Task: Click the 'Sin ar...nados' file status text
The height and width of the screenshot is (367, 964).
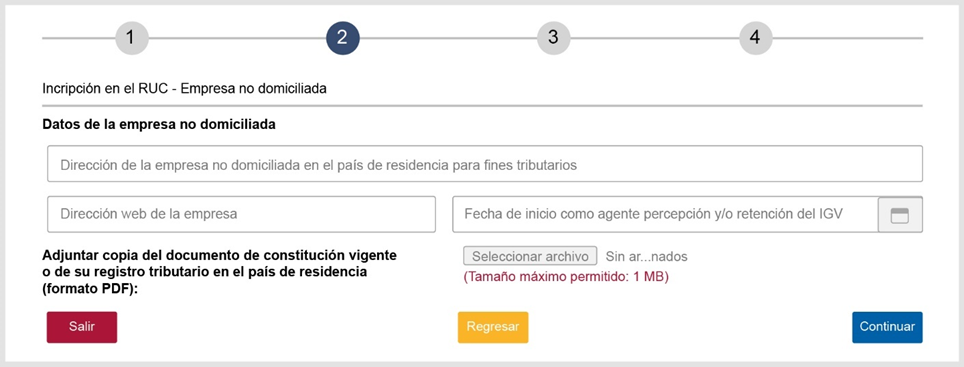Action: tap(647, 256)
